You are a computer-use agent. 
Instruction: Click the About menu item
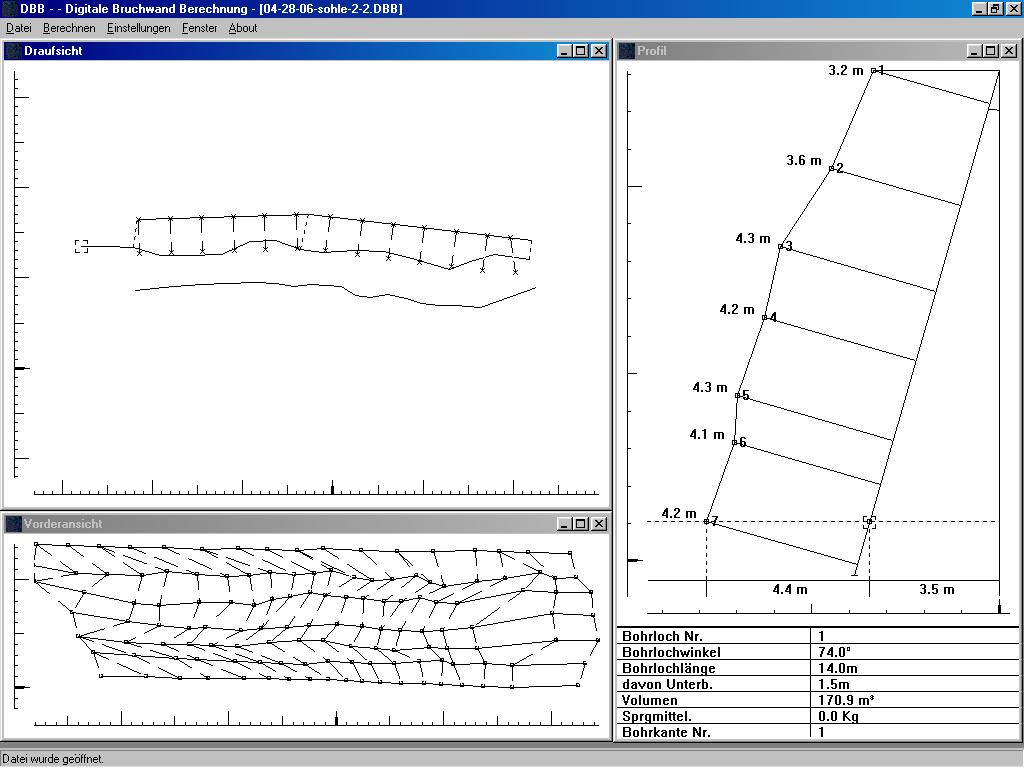[x=243, y=28]
